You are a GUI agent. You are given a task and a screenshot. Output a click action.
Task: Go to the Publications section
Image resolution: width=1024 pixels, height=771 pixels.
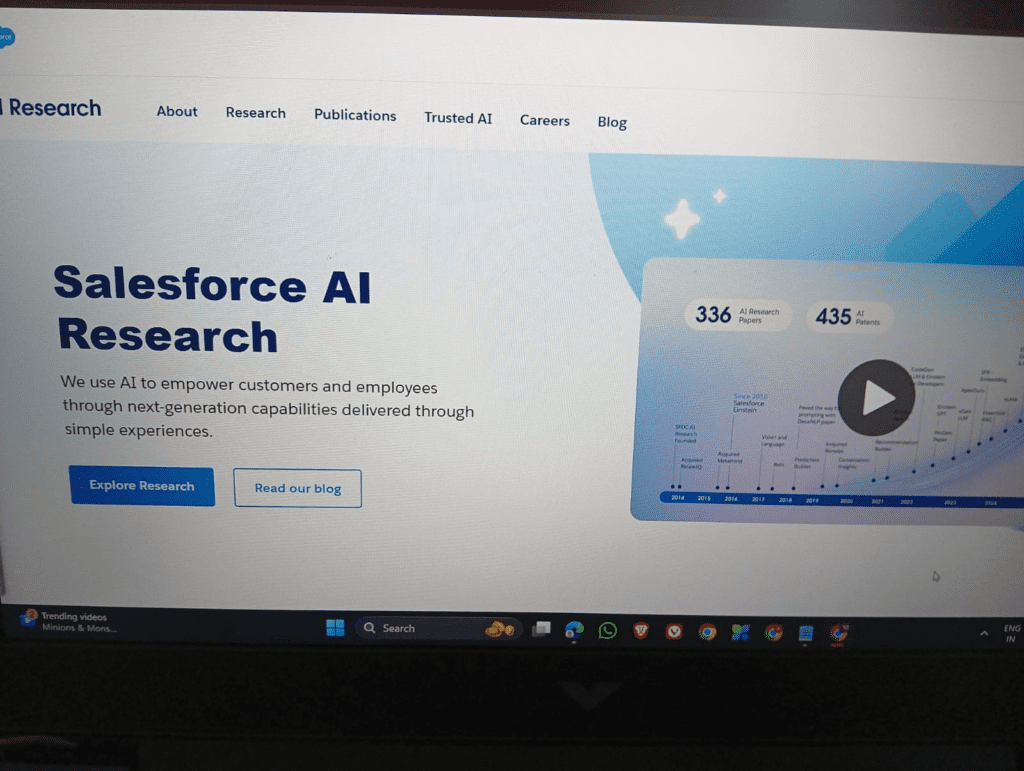[x=355, y=116]
